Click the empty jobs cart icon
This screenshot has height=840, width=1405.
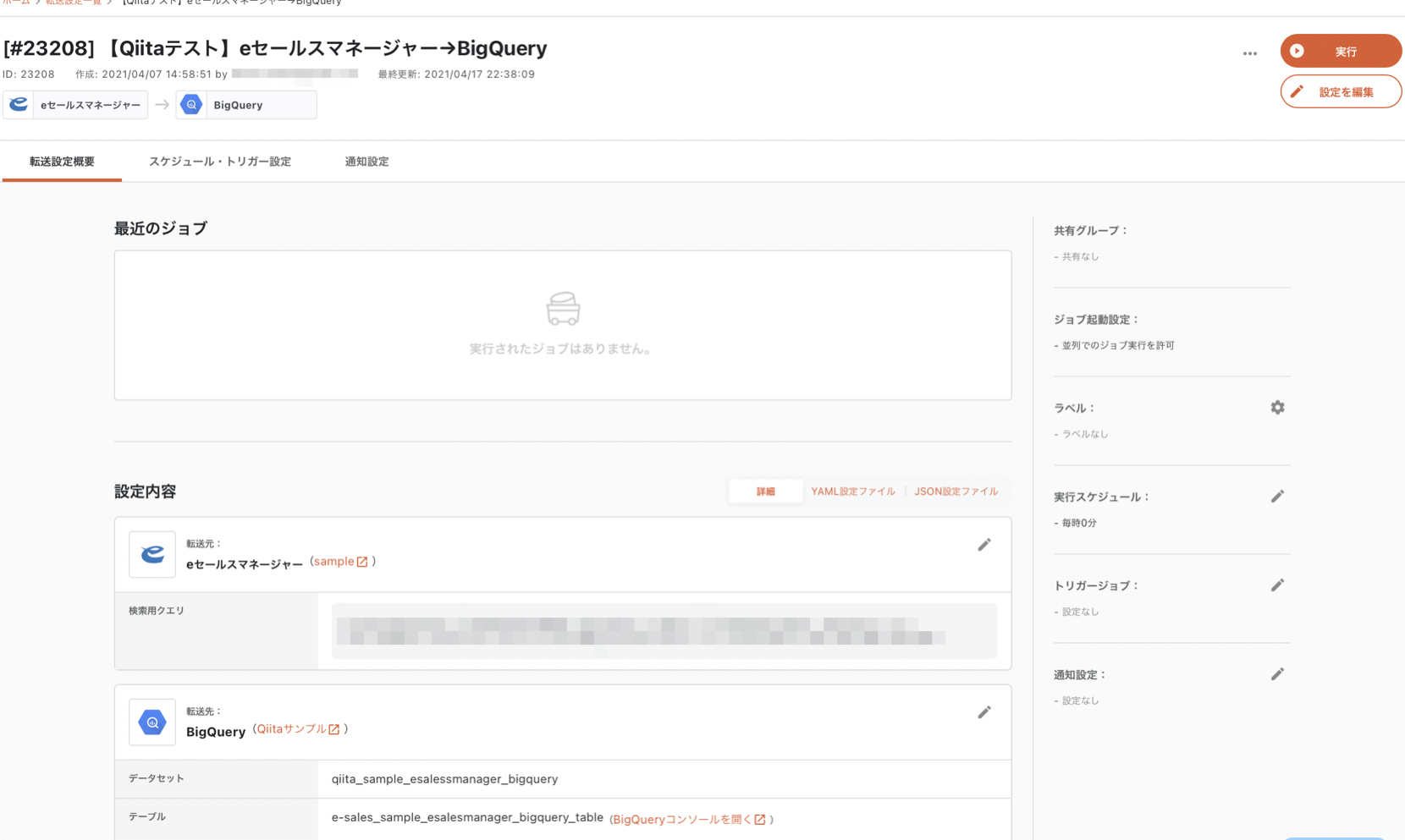[563, 309]
